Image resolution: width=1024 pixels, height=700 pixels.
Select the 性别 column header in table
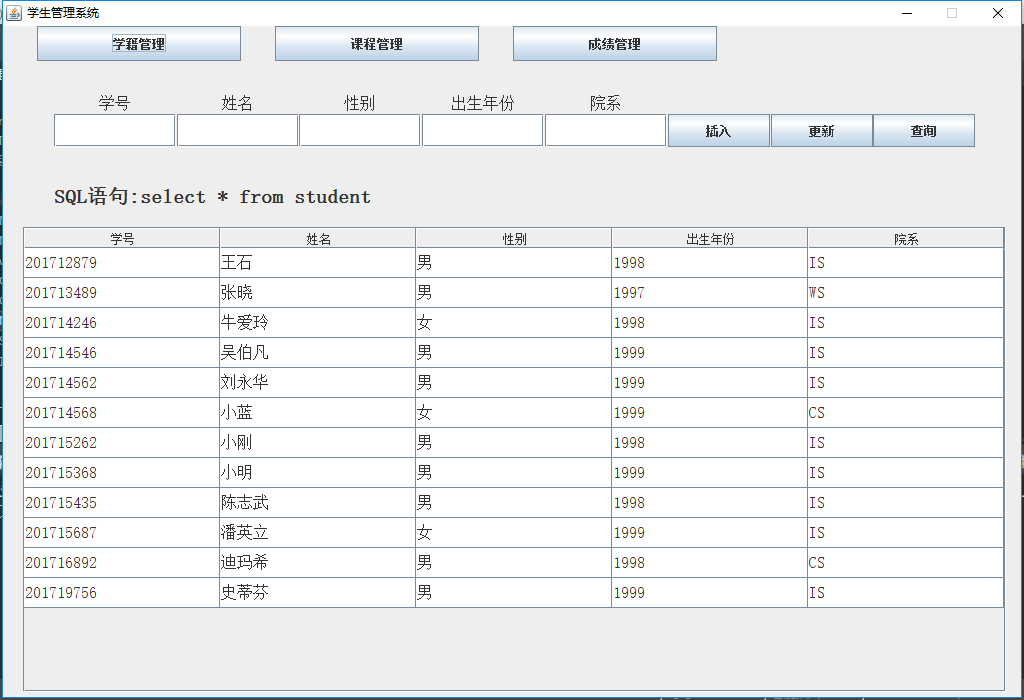coord(513,238)
